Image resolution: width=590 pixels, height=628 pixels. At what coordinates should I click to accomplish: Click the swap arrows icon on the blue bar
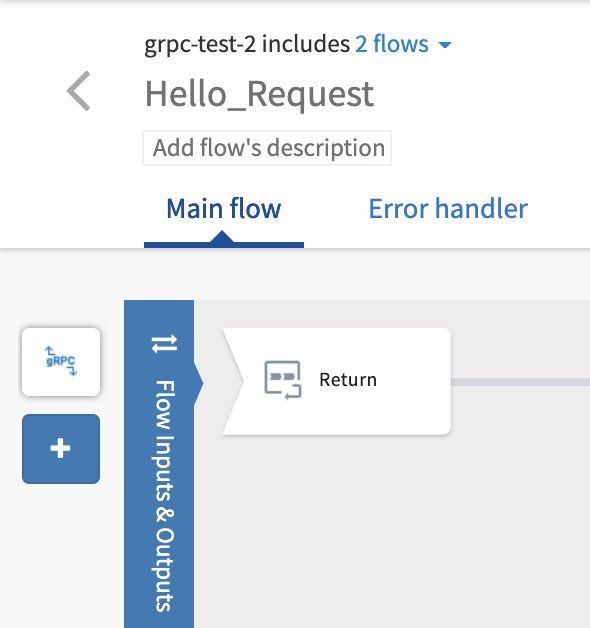[164, 344]
